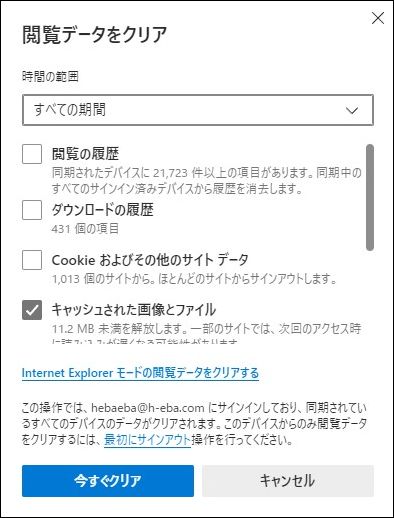394x518 pixels.
Task: Click the キャッシュされた画像とファイル label
Action: (134, 310)
